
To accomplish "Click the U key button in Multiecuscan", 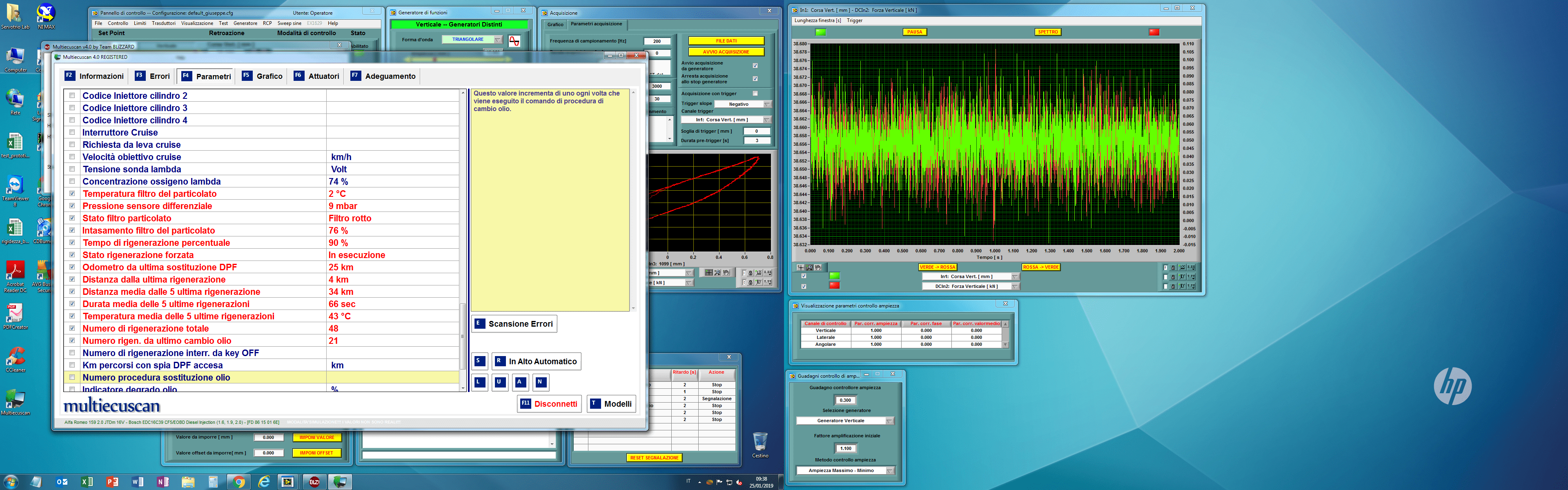I will point(500,382).
